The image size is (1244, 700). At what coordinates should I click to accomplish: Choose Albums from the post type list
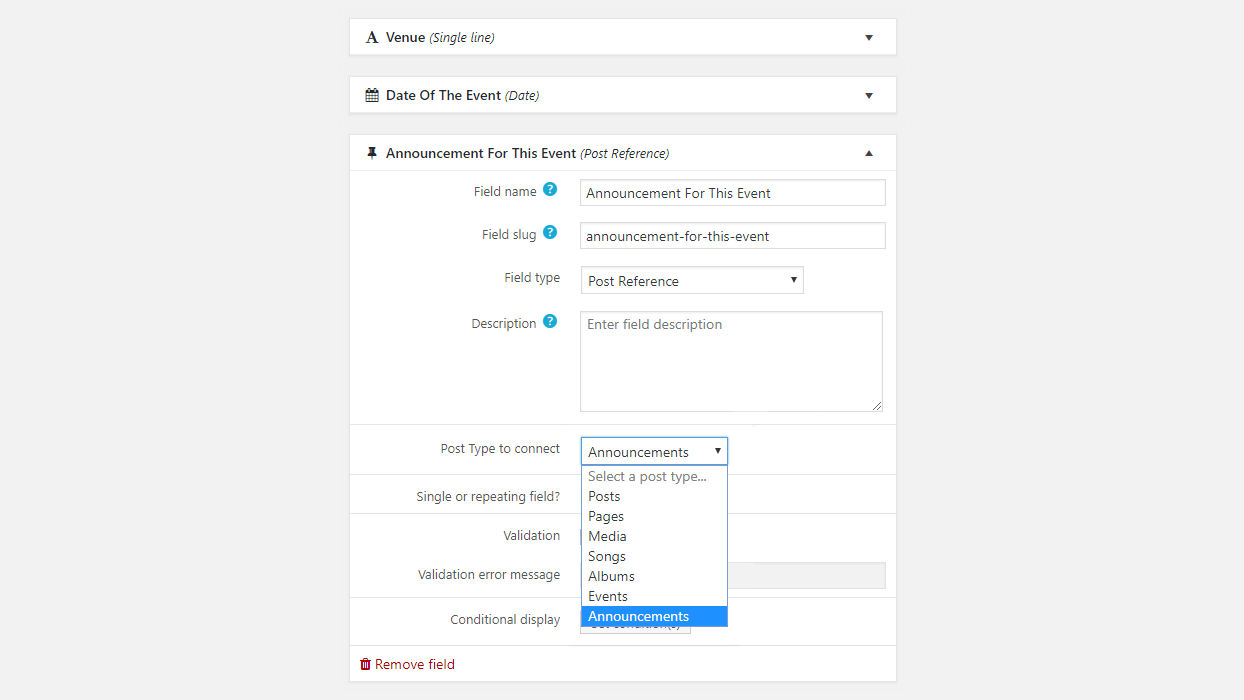654,576
